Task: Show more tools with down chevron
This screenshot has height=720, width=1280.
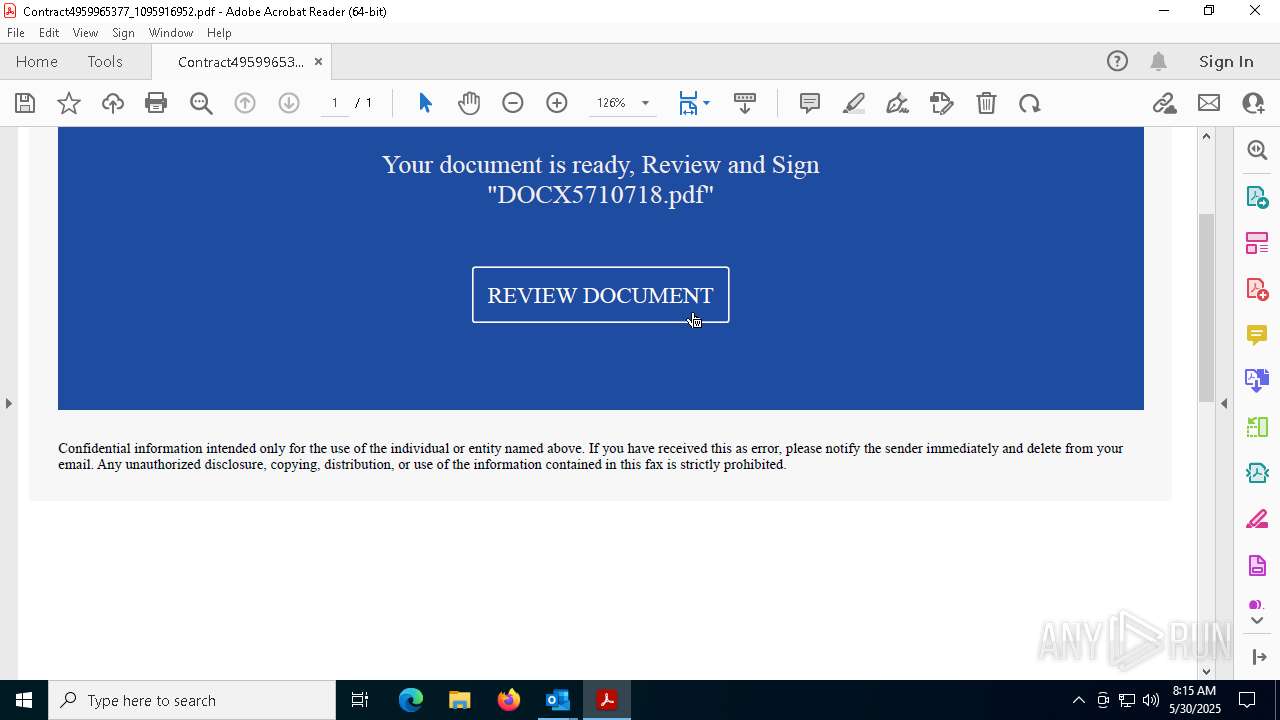Action: point(1257,621)
